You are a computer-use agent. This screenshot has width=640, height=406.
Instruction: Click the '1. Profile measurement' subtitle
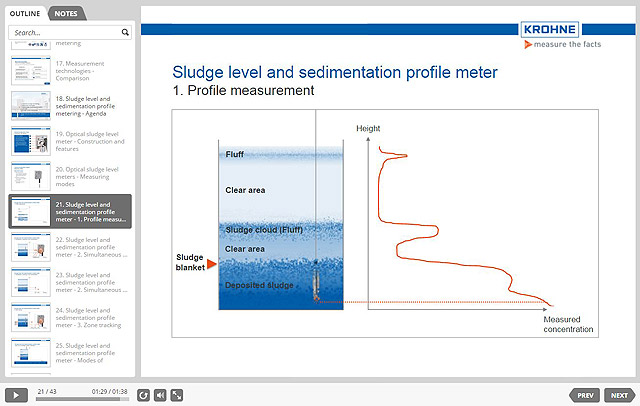tap(243, 90)
